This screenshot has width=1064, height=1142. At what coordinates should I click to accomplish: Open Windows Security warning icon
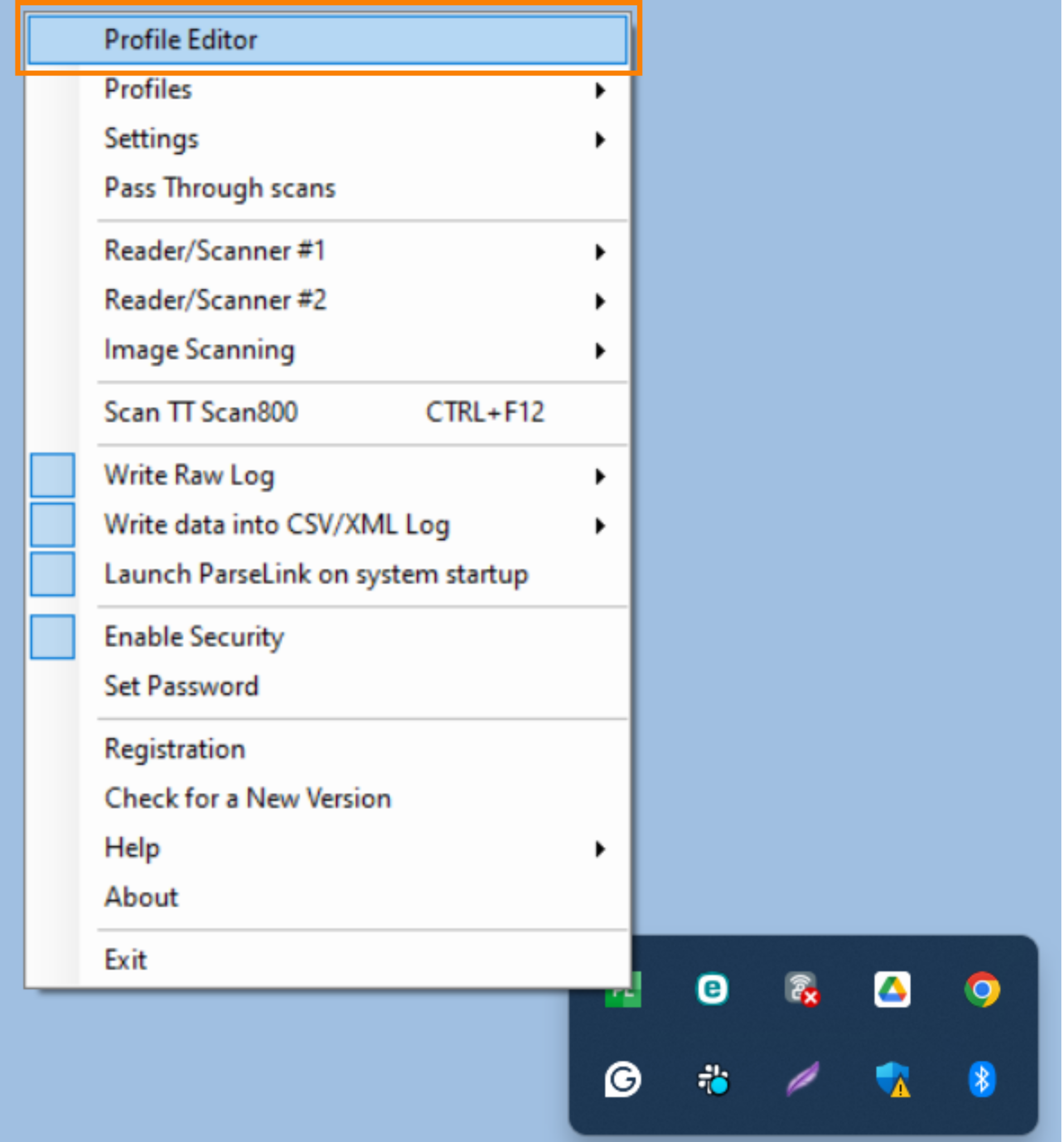tap(892, 1079)
